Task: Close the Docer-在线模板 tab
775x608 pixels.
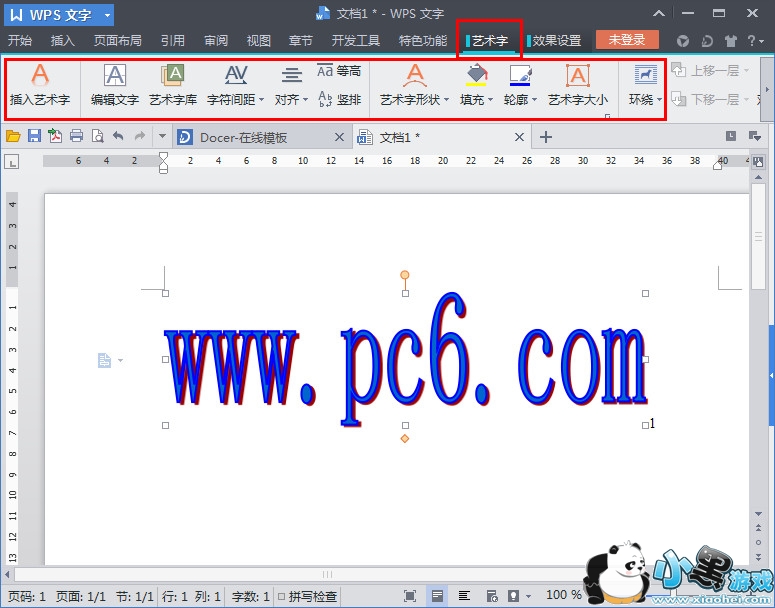Action: tap(339, 137)
